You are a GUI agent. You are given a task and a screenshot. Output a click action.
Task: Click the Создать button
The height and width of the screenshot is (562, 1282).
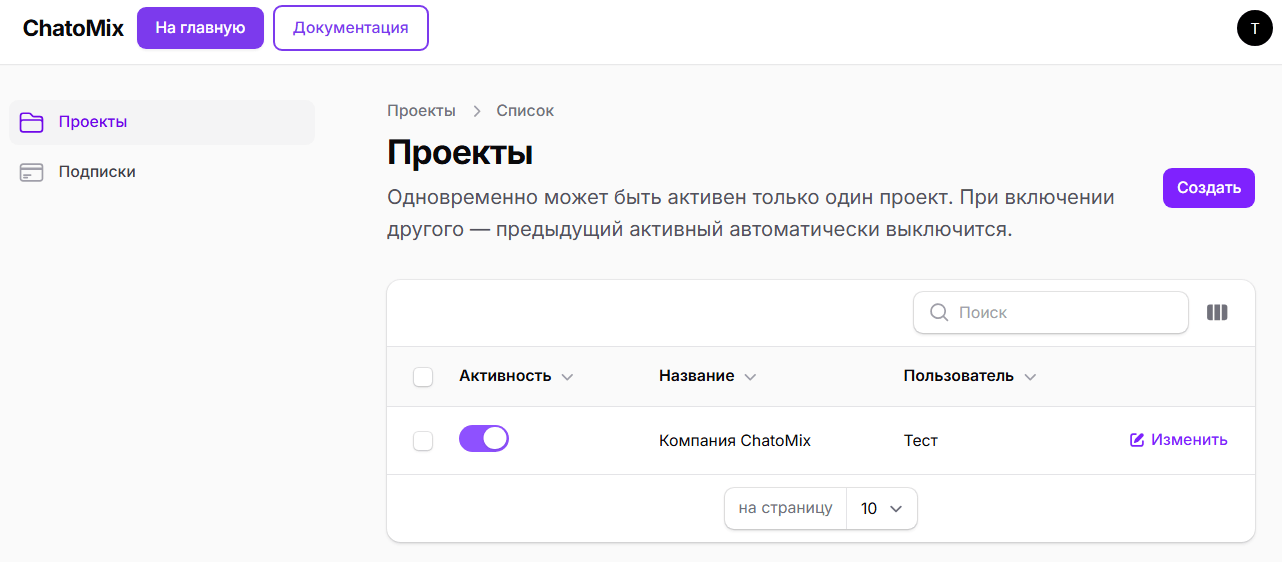pyautogui.click(x=1209, y=188)
